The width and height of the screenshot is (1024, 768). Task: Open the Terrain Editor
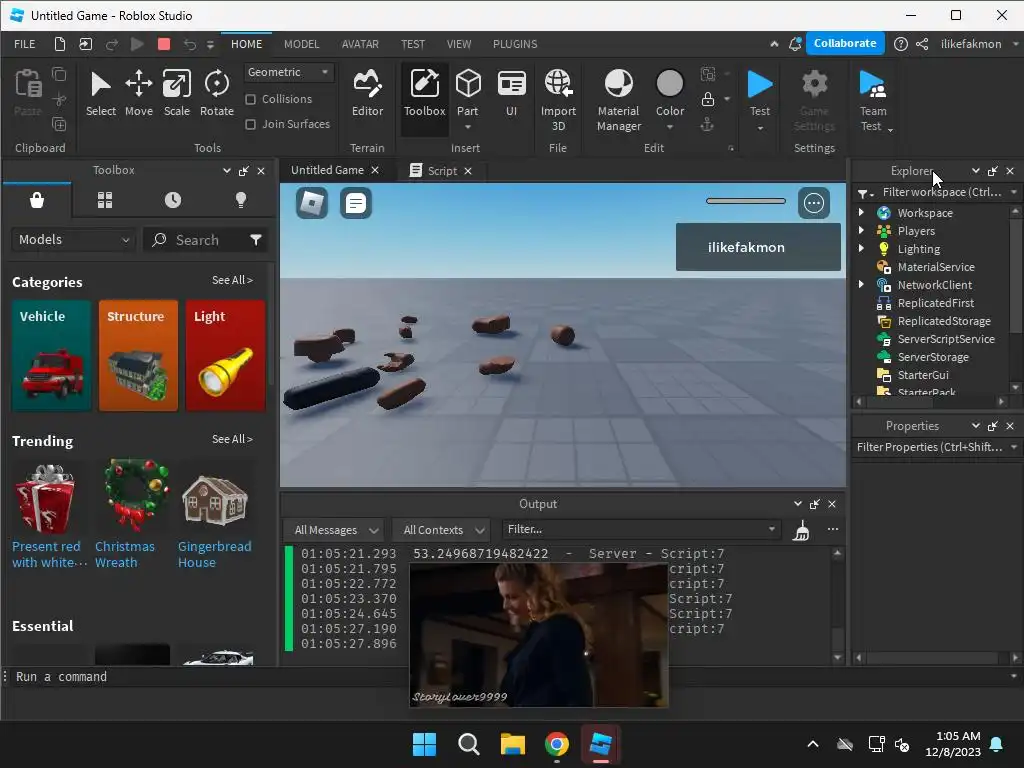[x=367, y=93]
